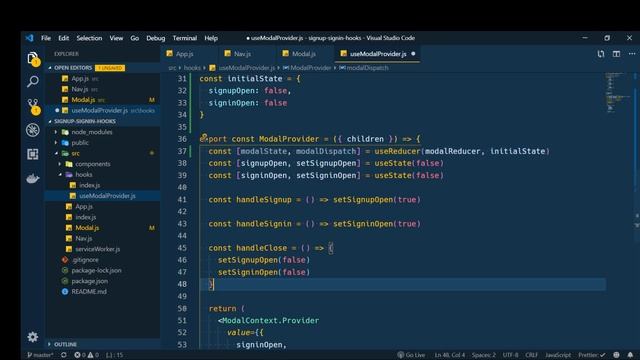This screenshot has height=360, width=640.
Task: Open the Debug menu
Action: point(156,38)
